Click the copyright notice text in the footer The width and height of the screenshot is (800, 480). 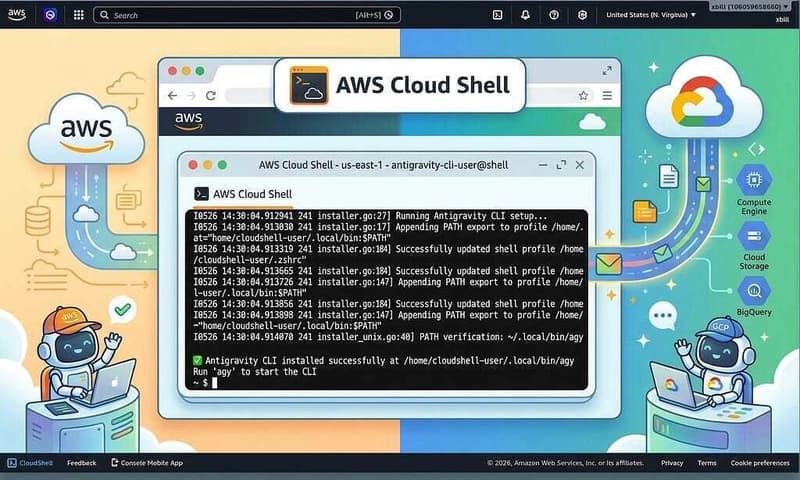565,463
